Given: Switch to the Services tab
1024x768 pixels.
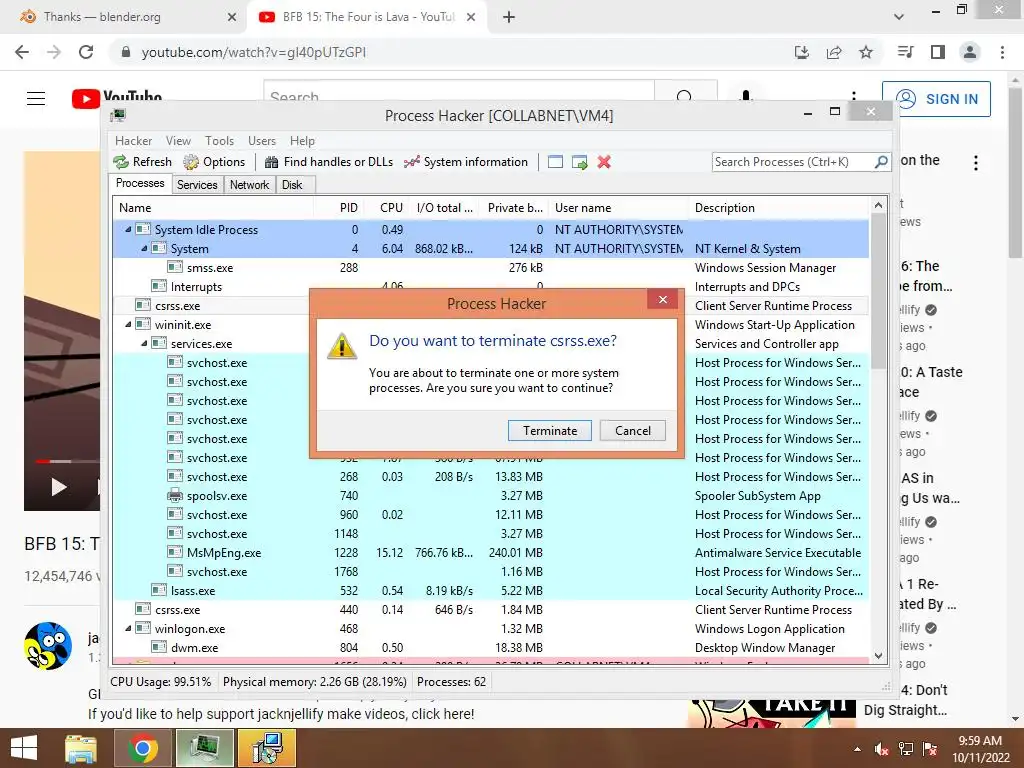Looking at the screenshot, I should point(197,185).
